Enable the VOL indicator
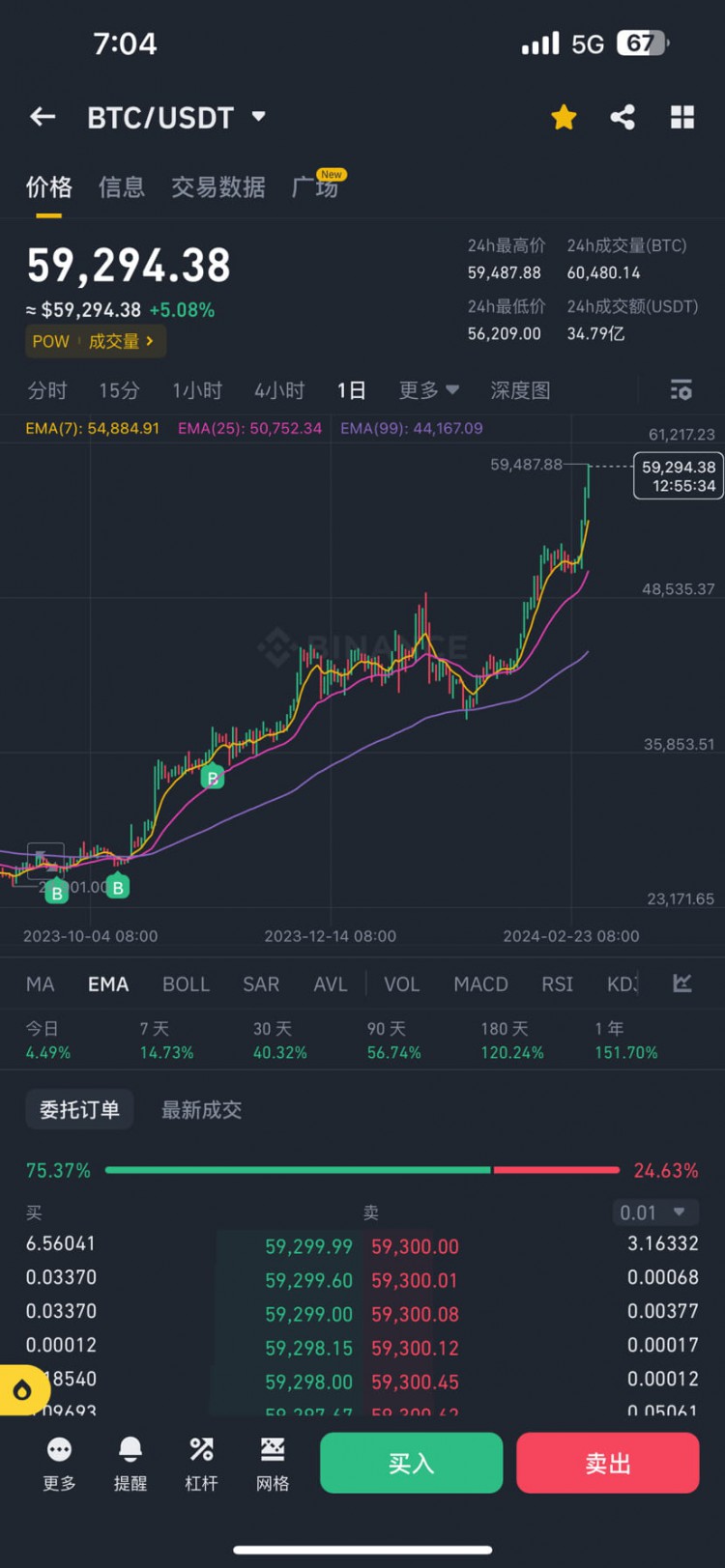725x1568 pixels. (402, 984)
